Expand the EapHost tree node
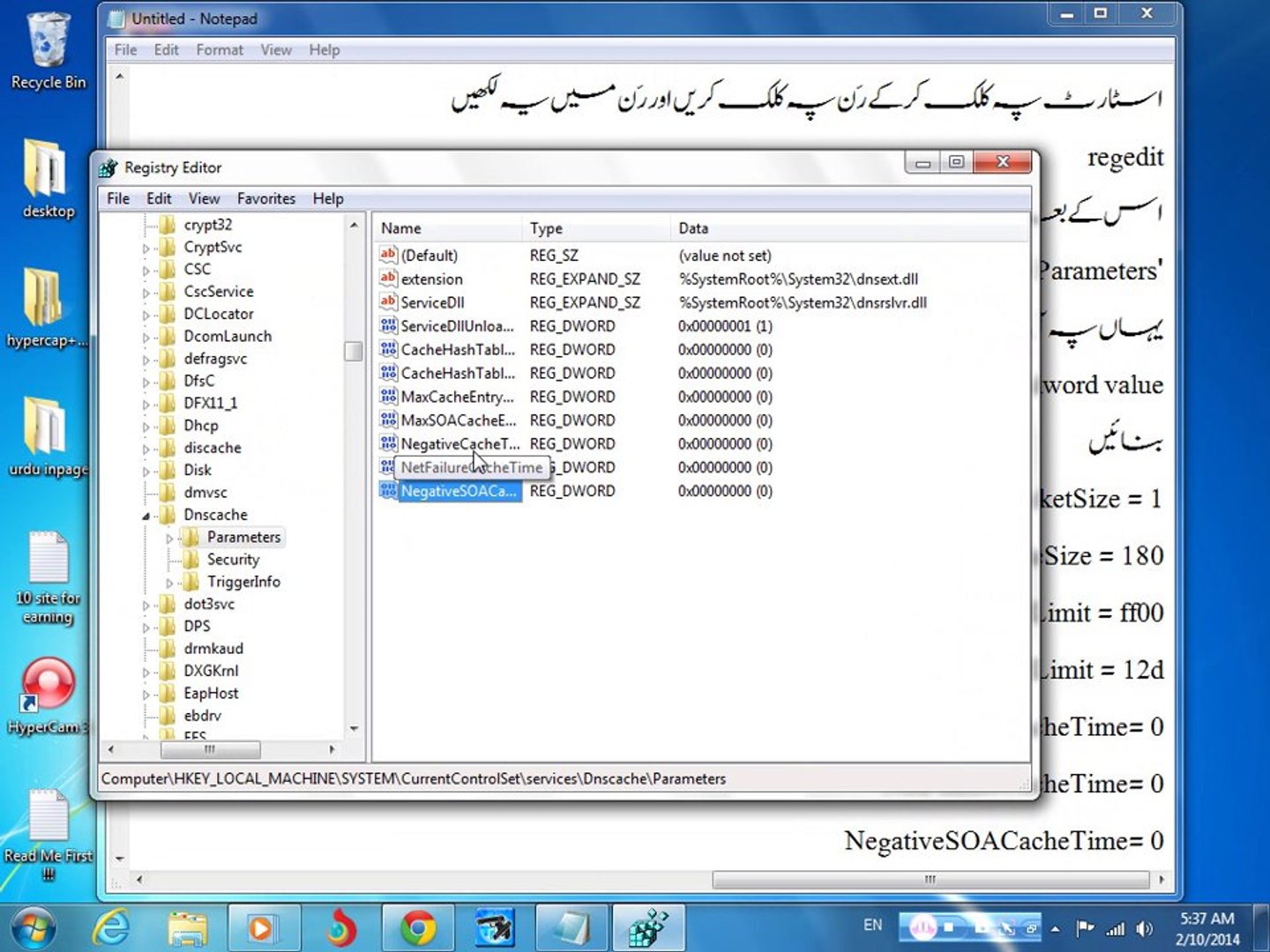The image size is (1270, 952). tap(146, 694)
